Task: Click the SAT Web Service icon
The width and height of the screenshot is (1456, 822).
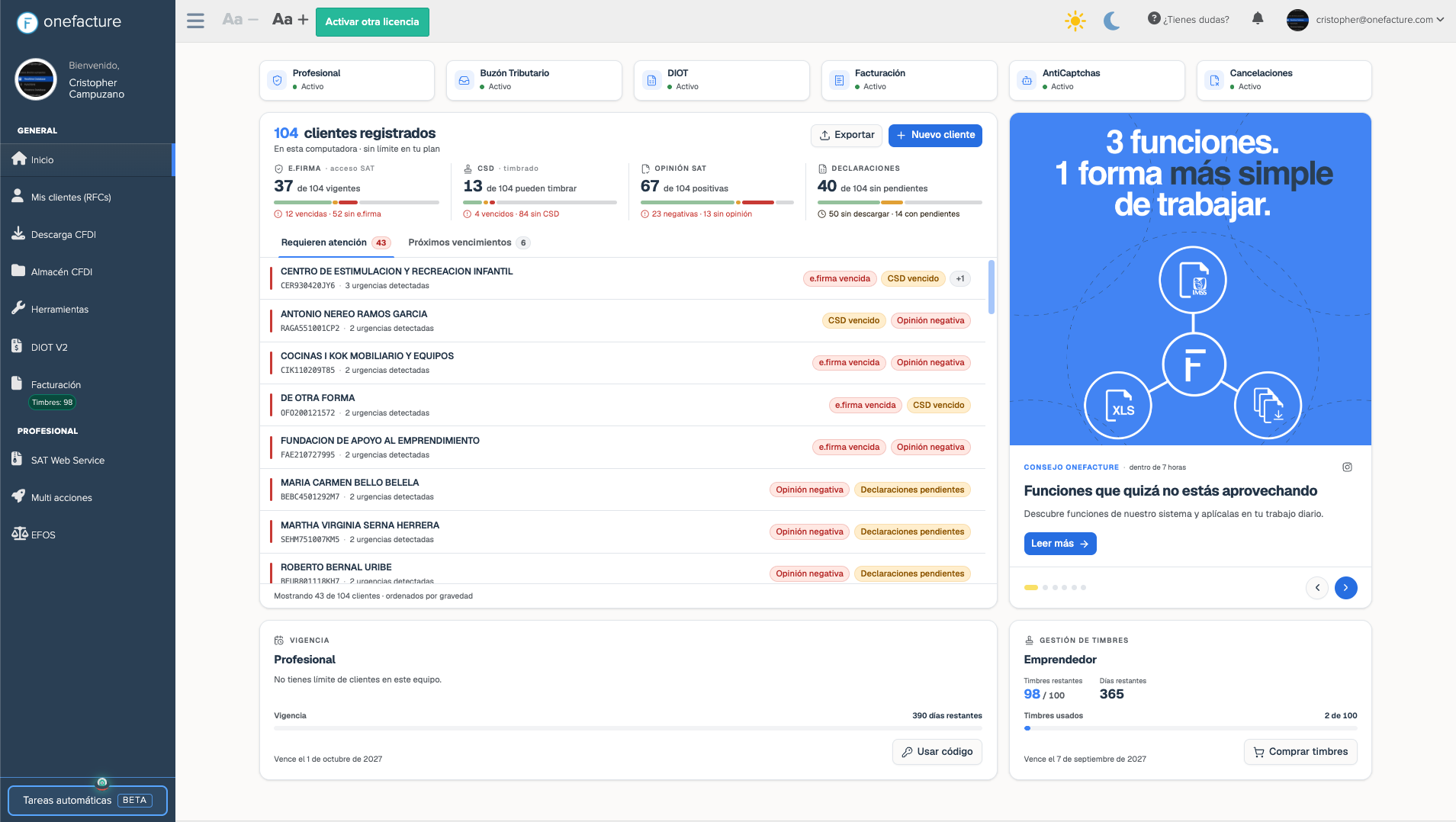Action: click(18, 459)
